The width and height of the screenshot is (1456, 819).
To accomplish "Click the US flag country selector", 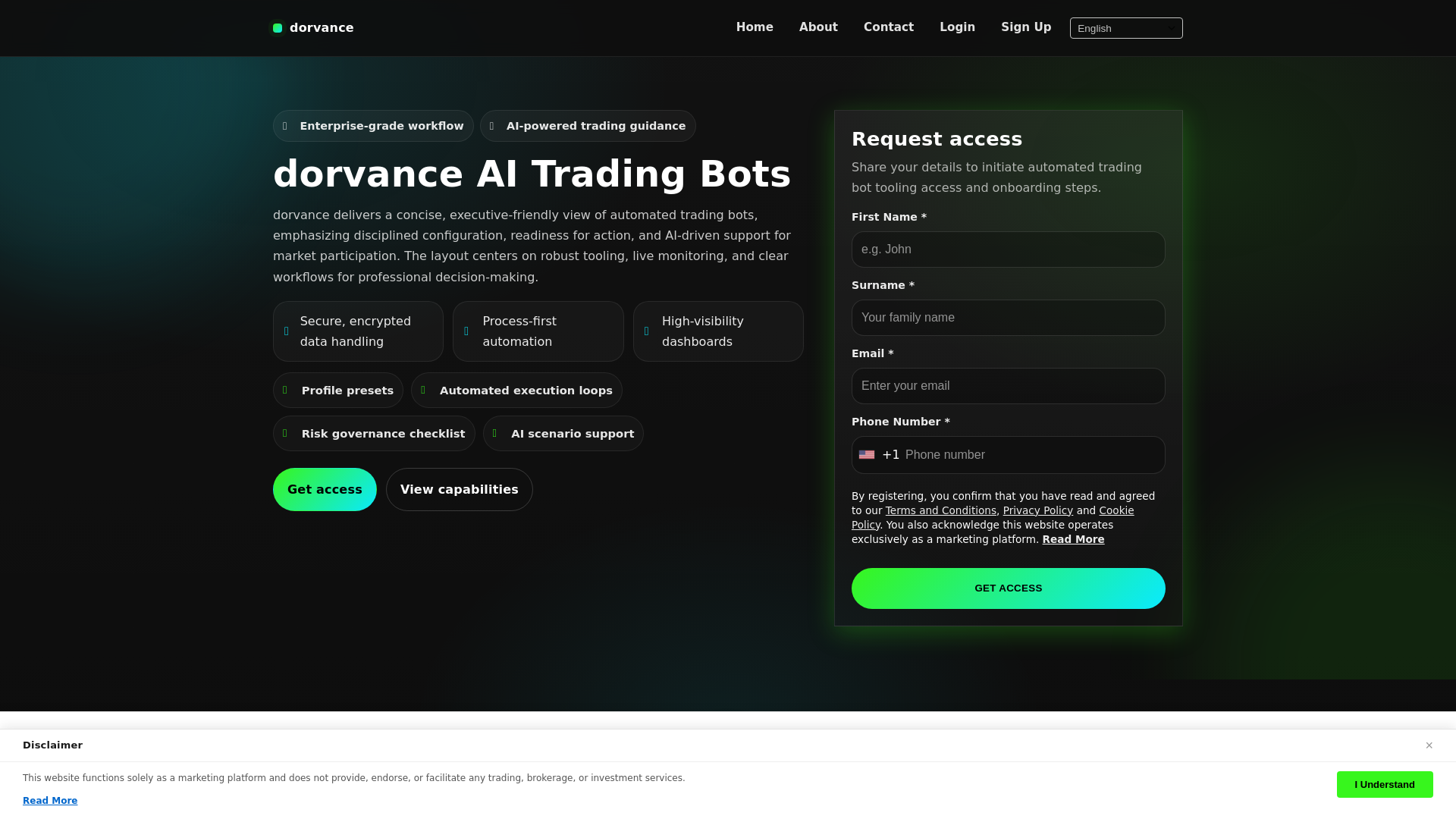I will click(x=867, y=455).
